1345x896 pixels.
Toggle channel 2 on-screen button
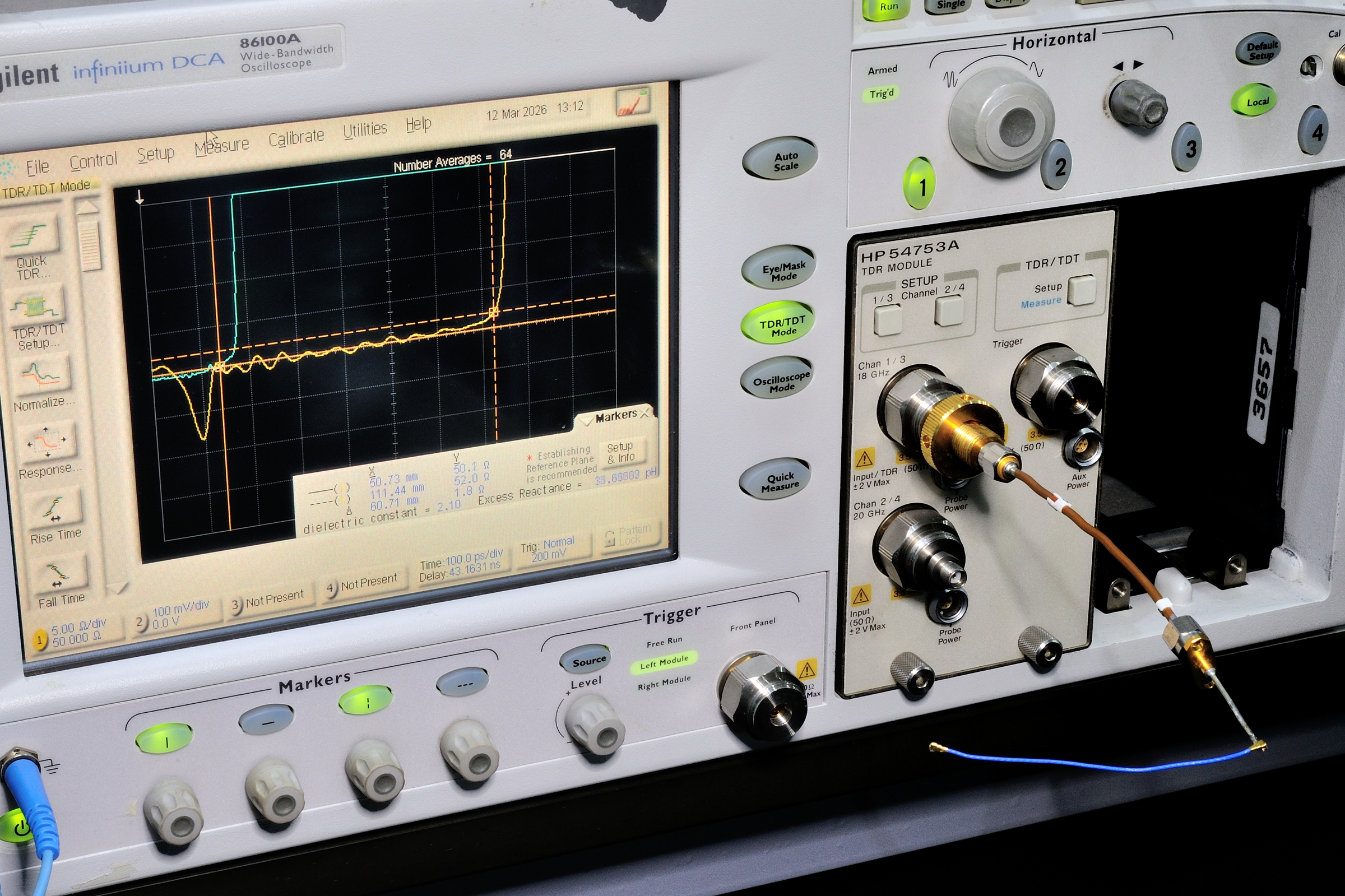coord(141,622)
